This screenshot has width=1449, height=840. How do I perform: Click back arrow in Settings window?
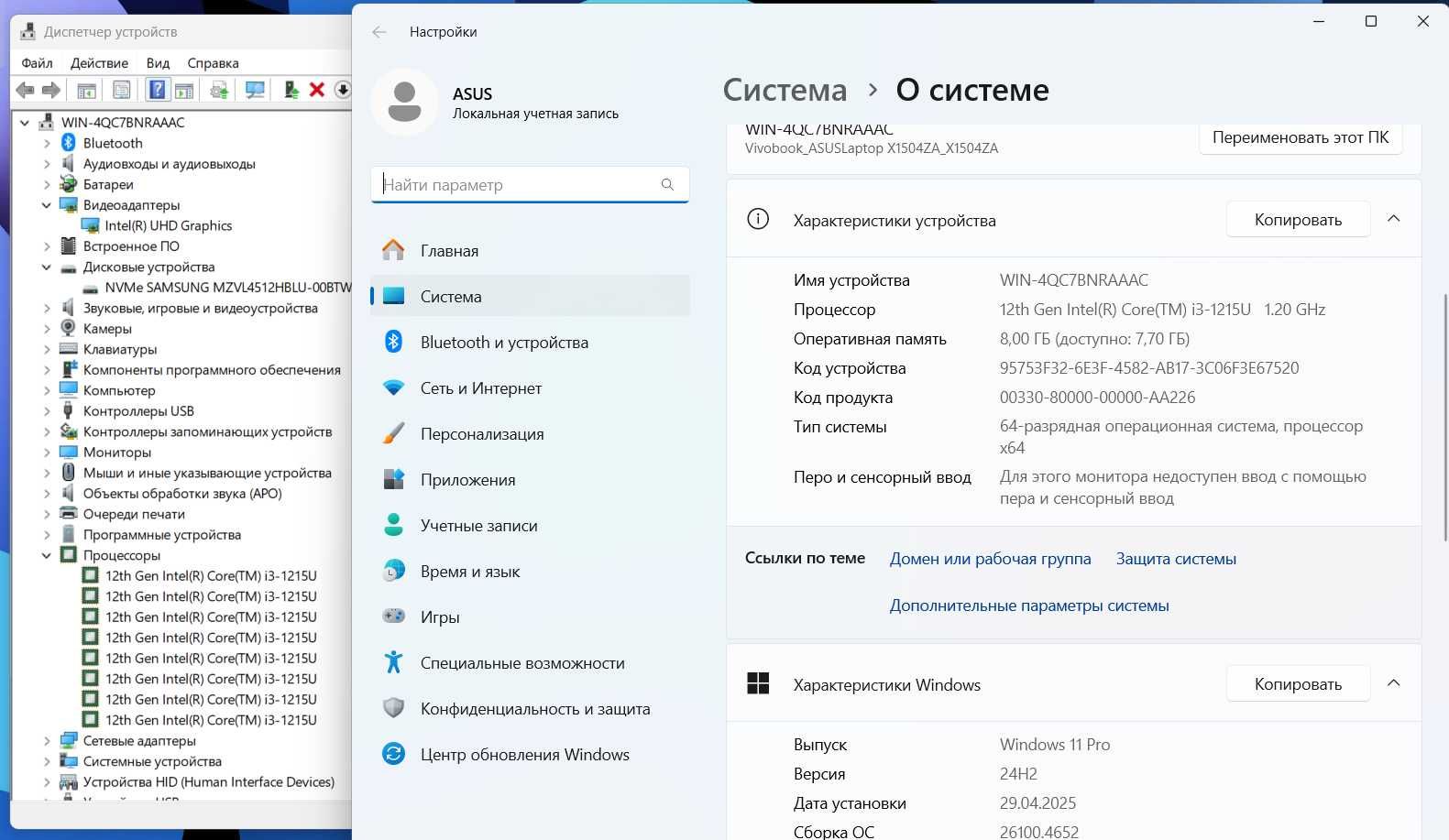click(x=379, y=32)
